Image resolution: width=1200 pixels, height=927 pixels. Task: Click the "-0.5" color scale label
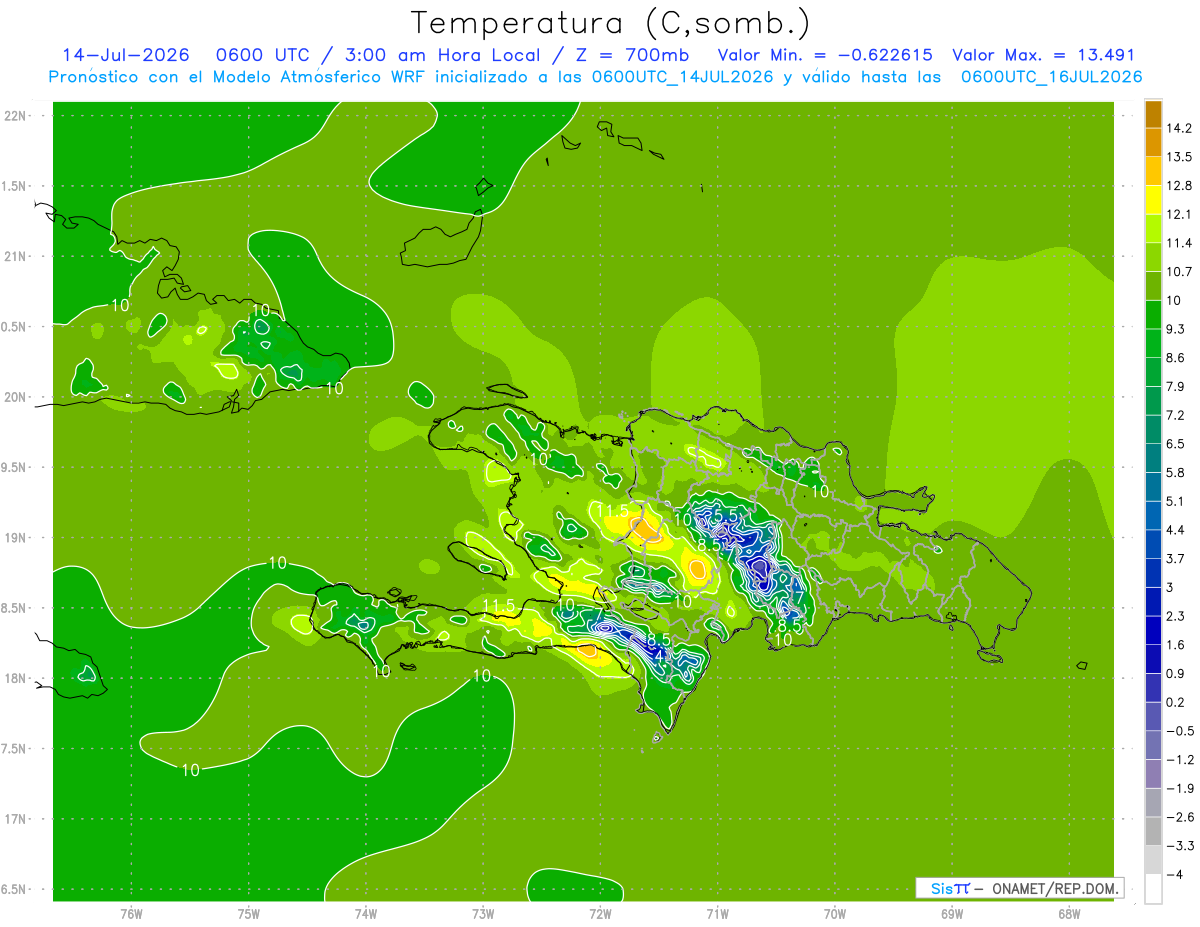tap(1179, 731)
